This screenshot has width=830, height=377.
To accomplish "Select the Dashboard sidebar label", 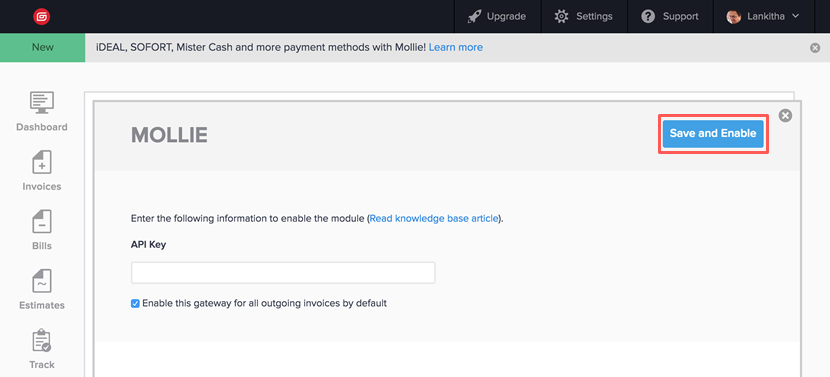I will click(42, 127).
